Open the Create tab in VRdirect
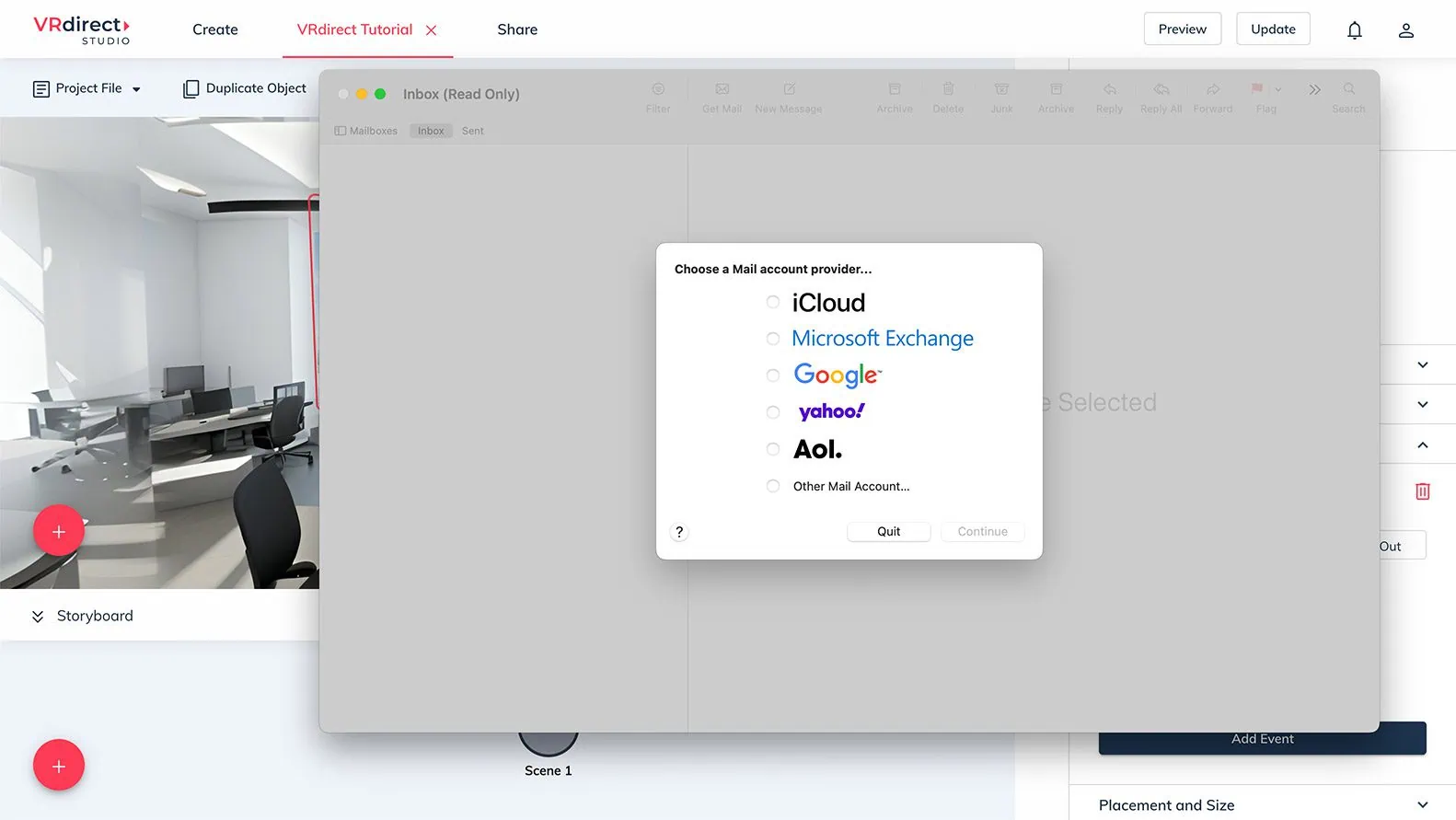This screenshot has height=820, width=1456. pyautogui.click(x=215, y=29)
